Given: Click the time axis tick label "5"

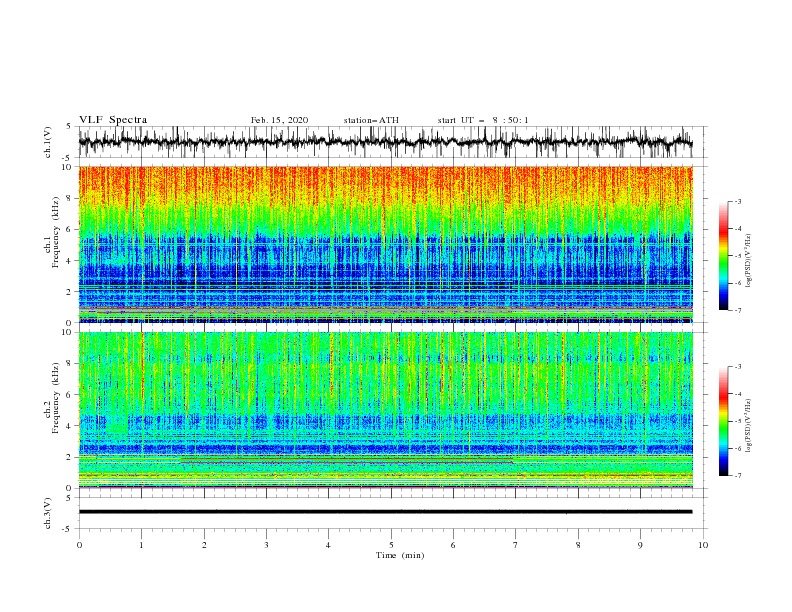Looking at the screenshot, I should click(x=391, y=545).
